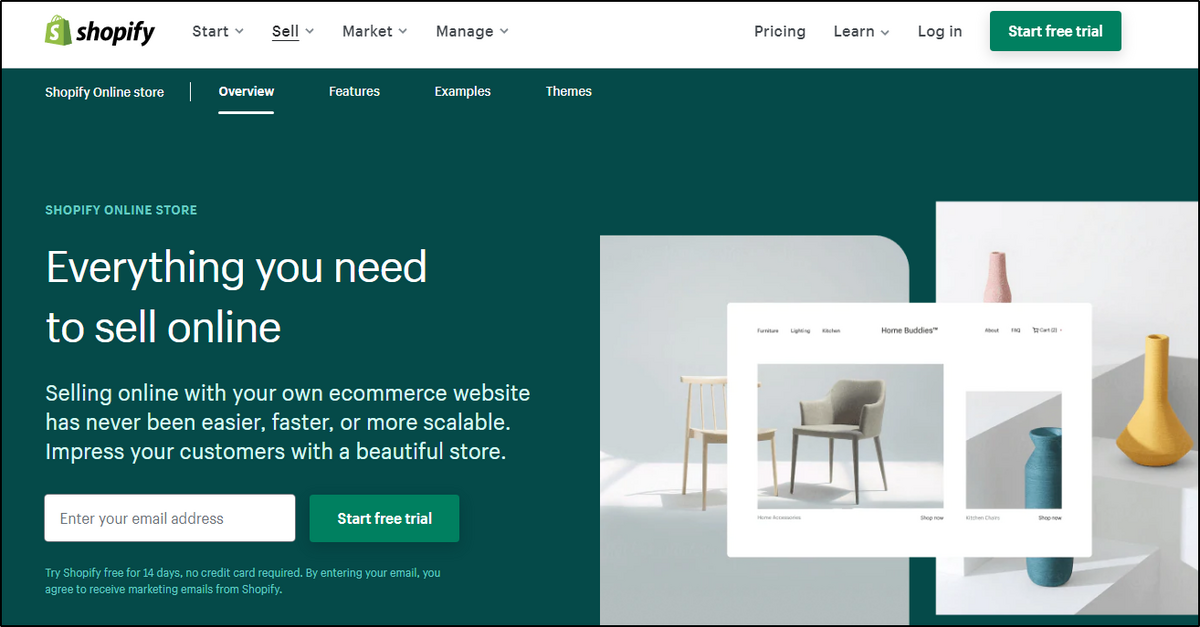Click the Shopify bag logo icon

click(x=58, y=31)
